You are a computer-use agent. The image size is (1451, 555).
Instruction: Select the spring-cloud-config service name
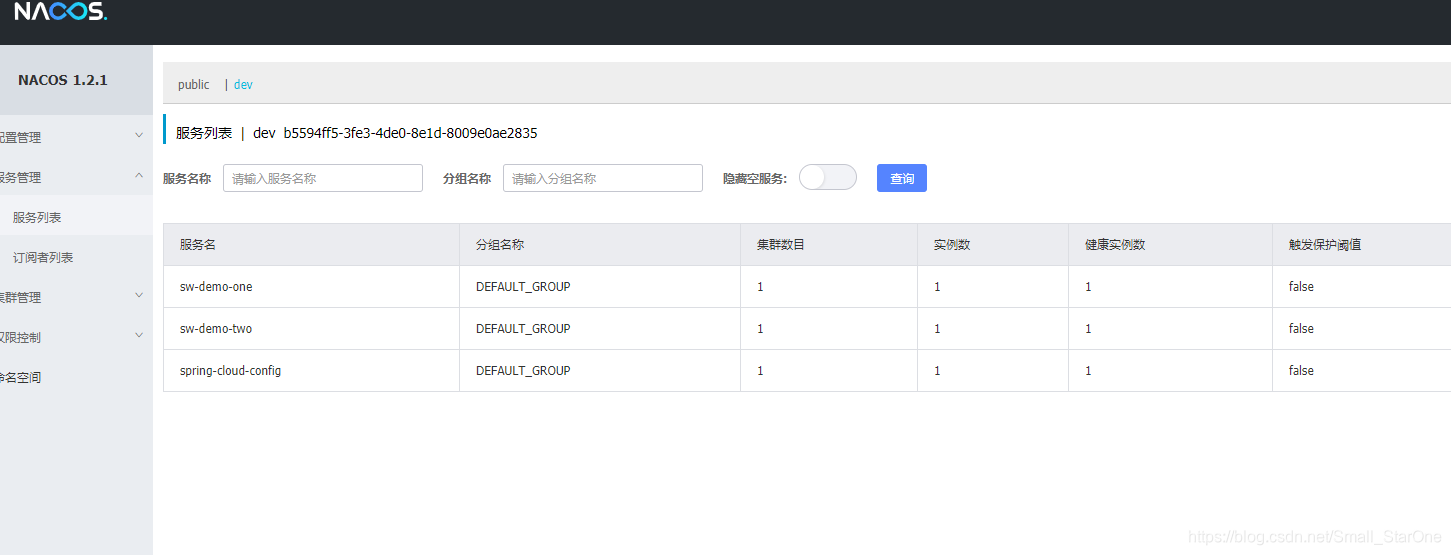point(230,371)
